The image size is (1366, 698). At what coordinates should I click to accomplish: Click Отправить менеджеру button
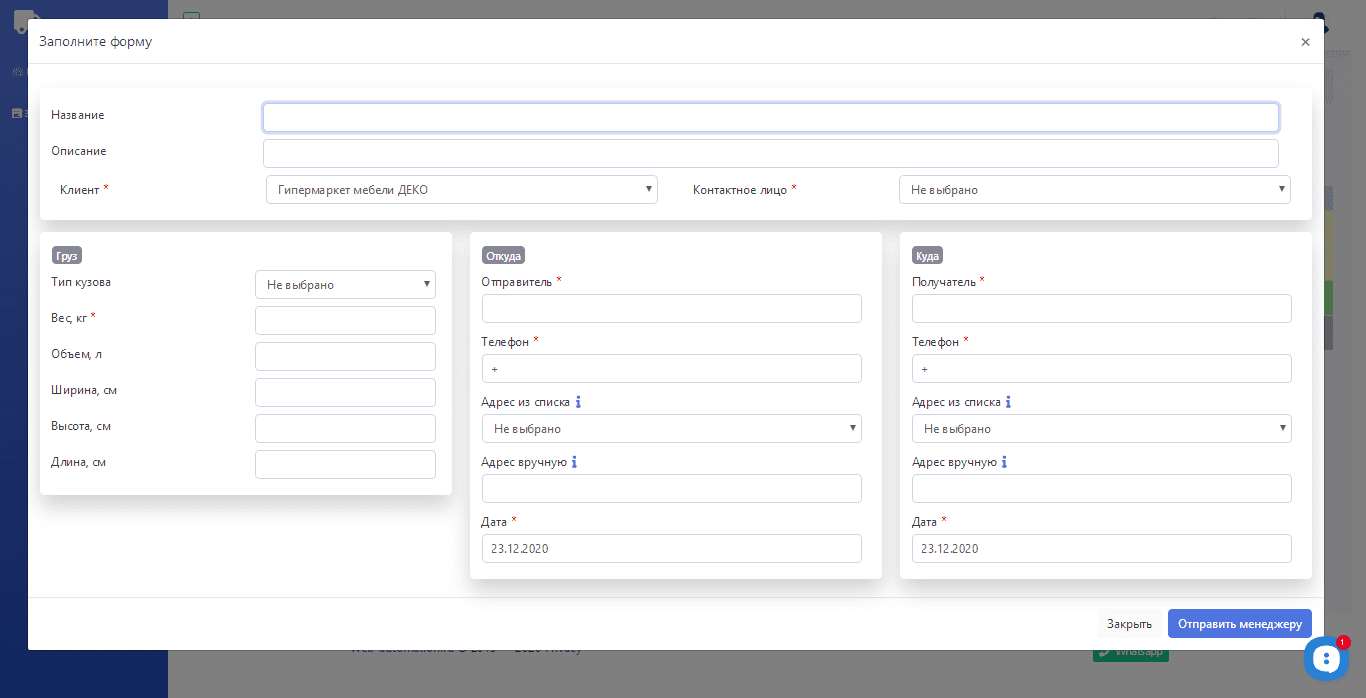[1239, 624]
